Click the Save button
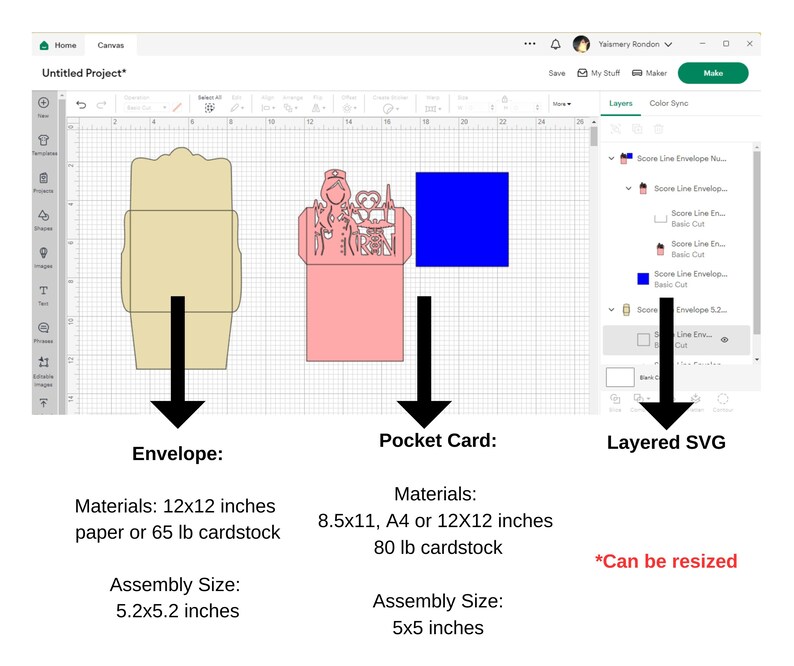This screenshot has width=794, height=666. tap(557, 73)
